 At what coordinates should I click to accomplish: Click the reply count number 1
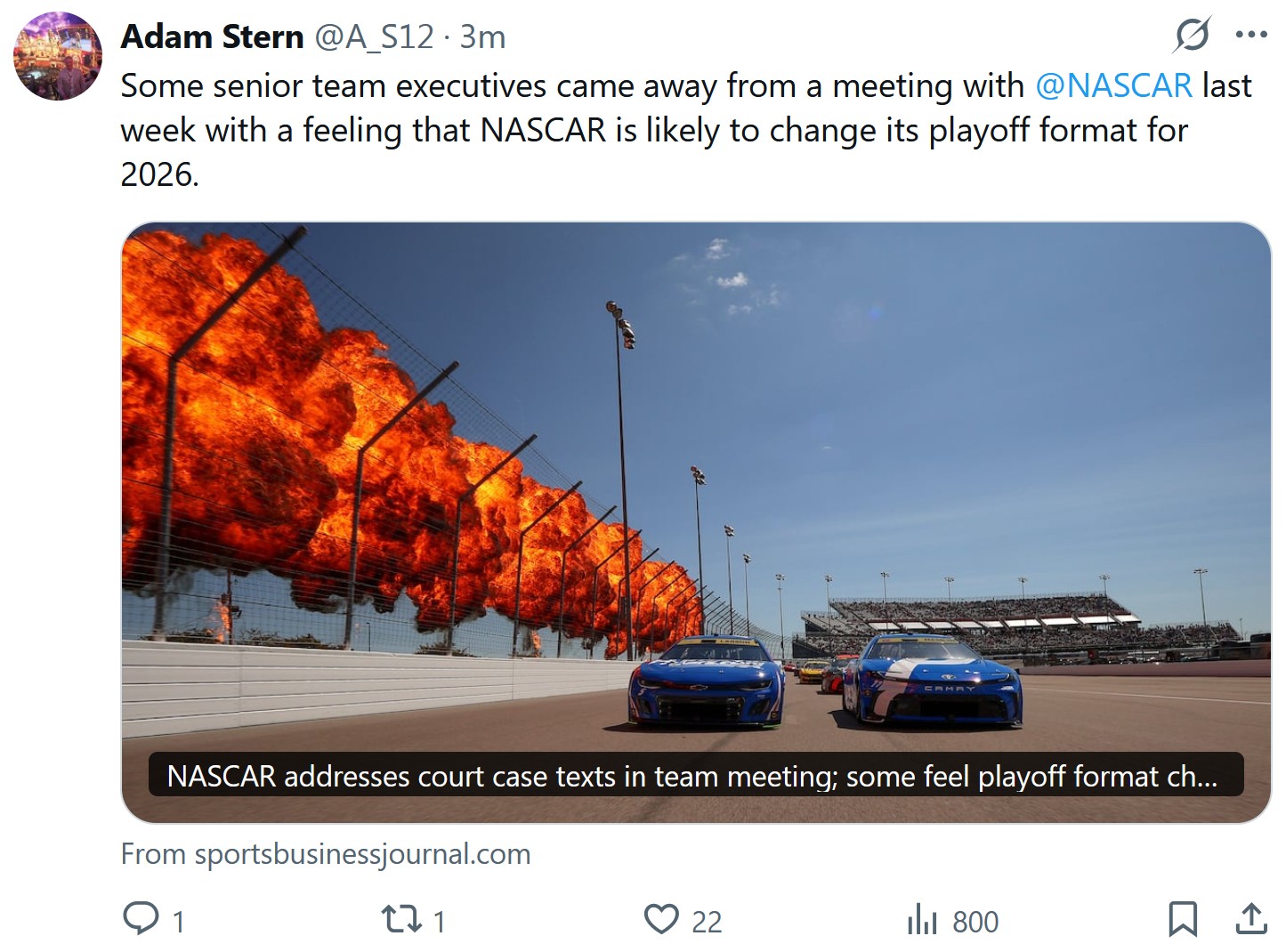click(179, 922)
